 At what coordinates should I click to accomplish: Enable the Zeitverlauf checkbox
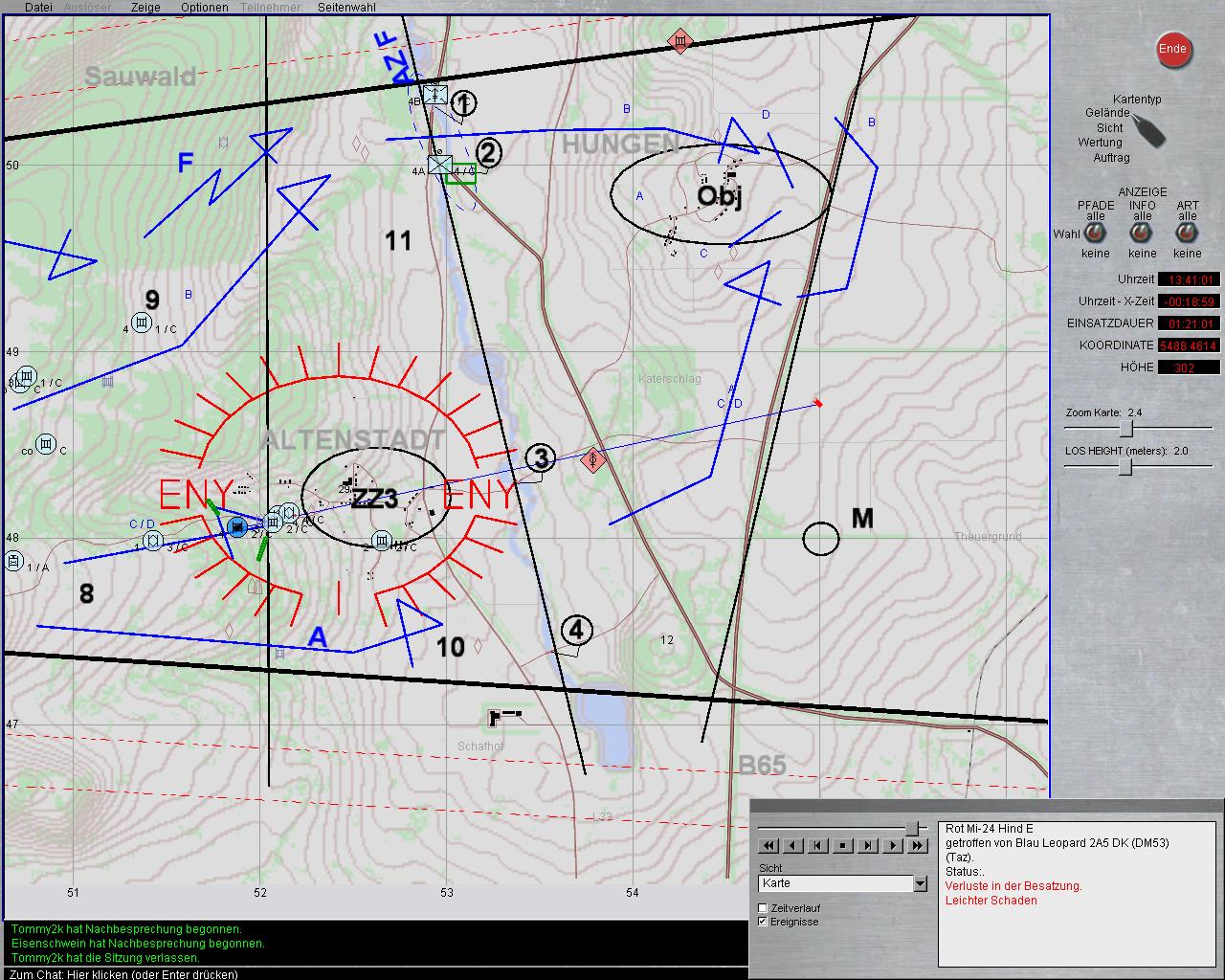coord(763,908)
